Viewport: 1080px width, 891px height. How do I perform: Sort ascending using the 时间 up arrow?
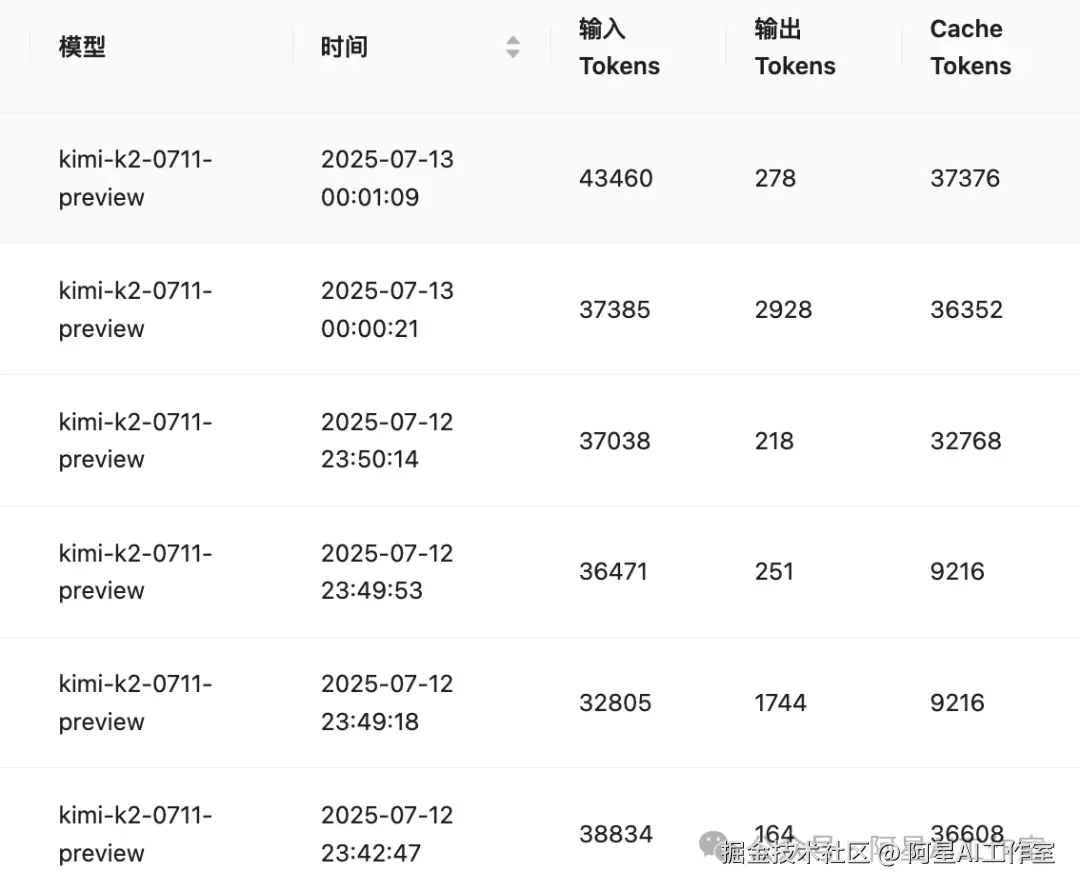512,41
